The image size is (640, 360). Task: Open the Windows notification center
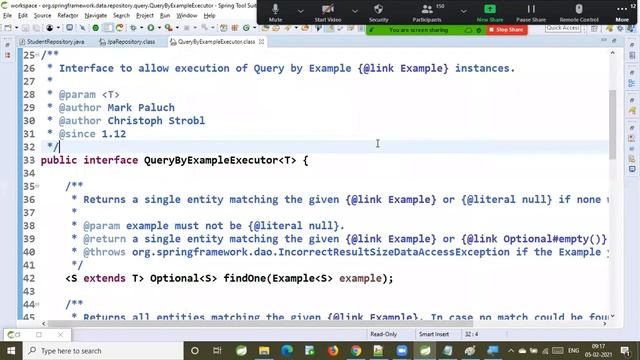click(625, 351)
